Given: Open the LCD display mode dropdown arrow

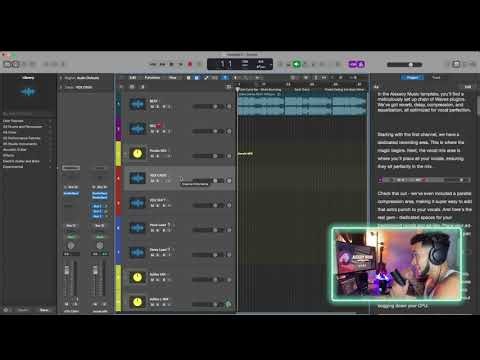Looking at the screenshot, I should (x=271, y=64).
